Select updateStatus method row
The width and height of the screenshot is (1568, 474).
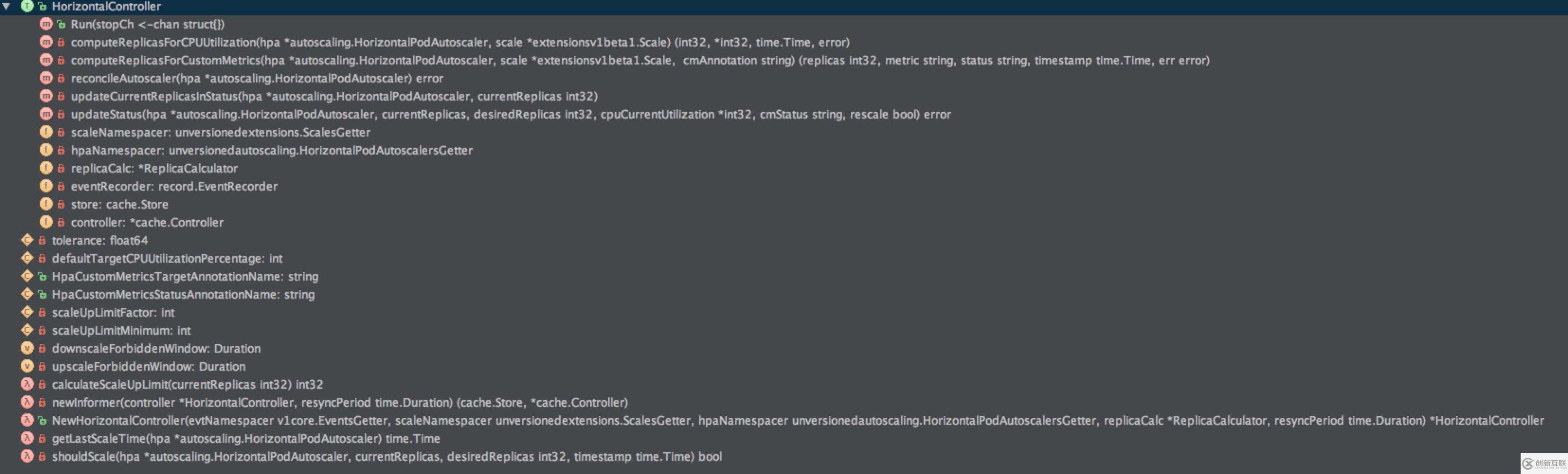[511, 115]
